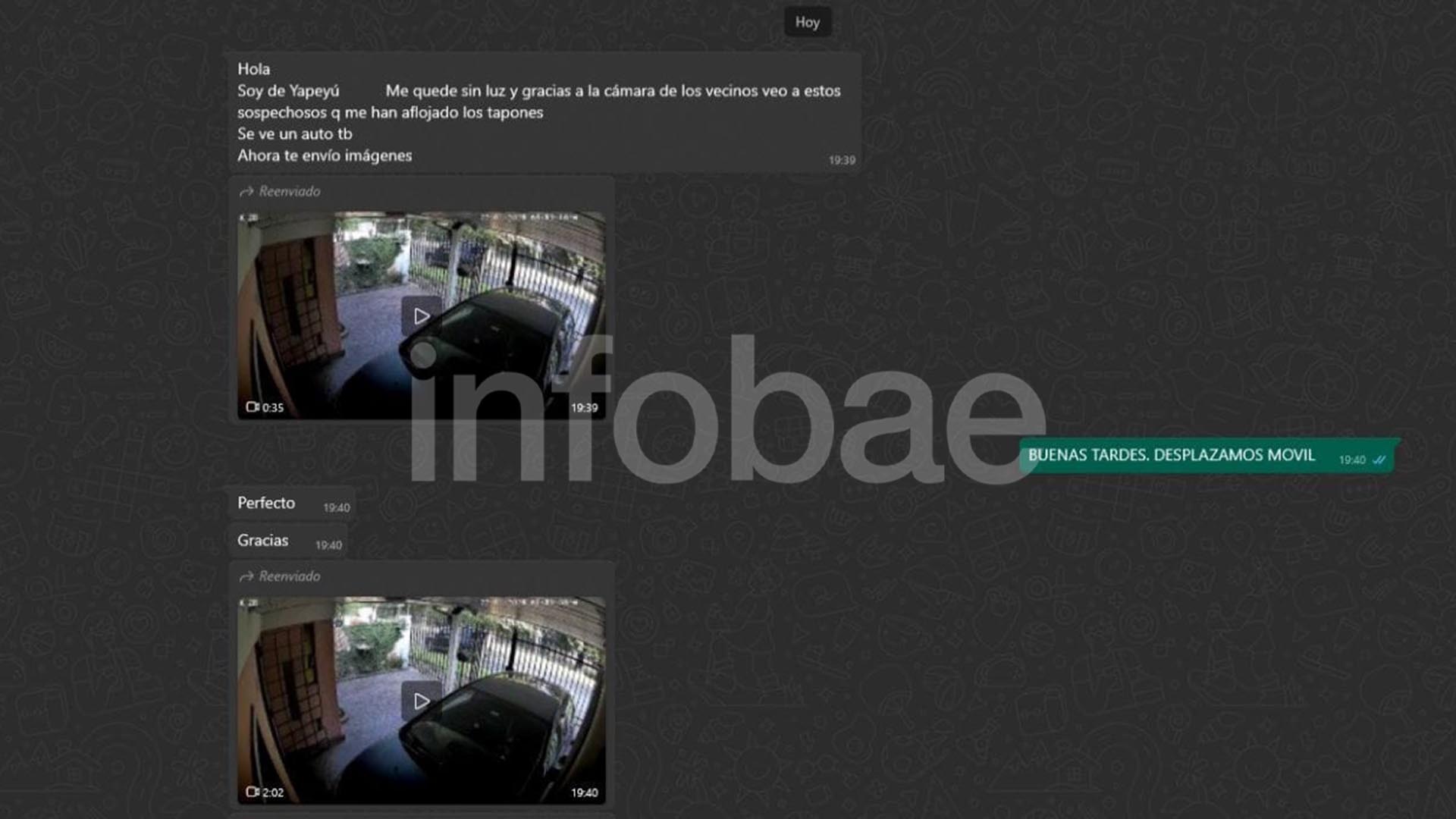Click the read-receipt double check icon
Image resolution: width=1456 pixels, height=819 pixels.
point(1379,460)
